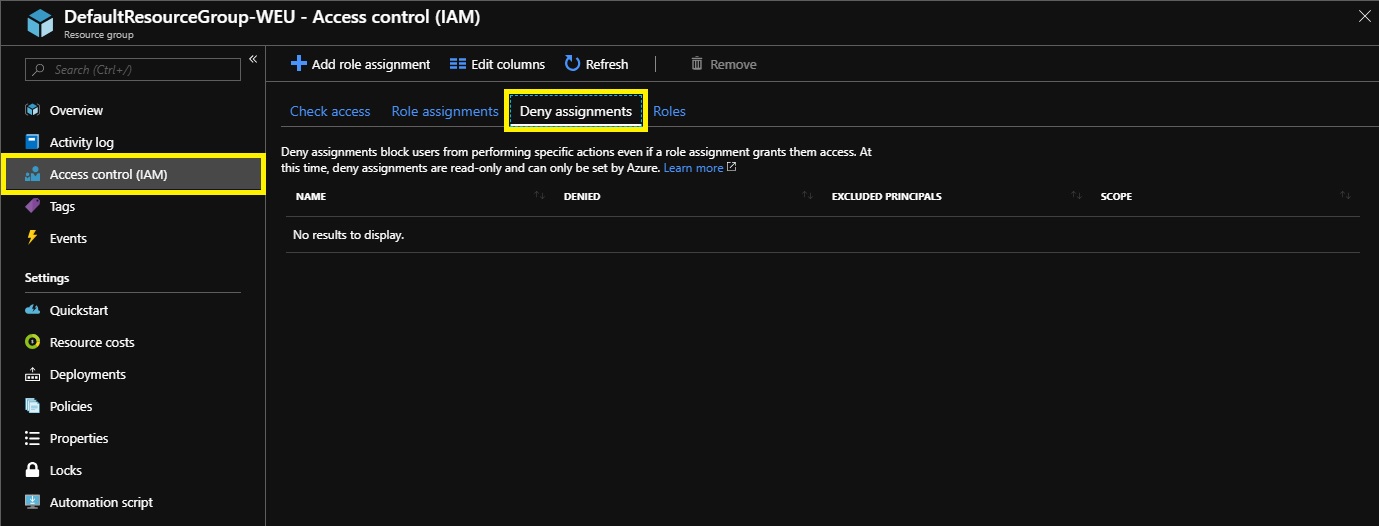Follow the Learn more link

pos(693,168)
